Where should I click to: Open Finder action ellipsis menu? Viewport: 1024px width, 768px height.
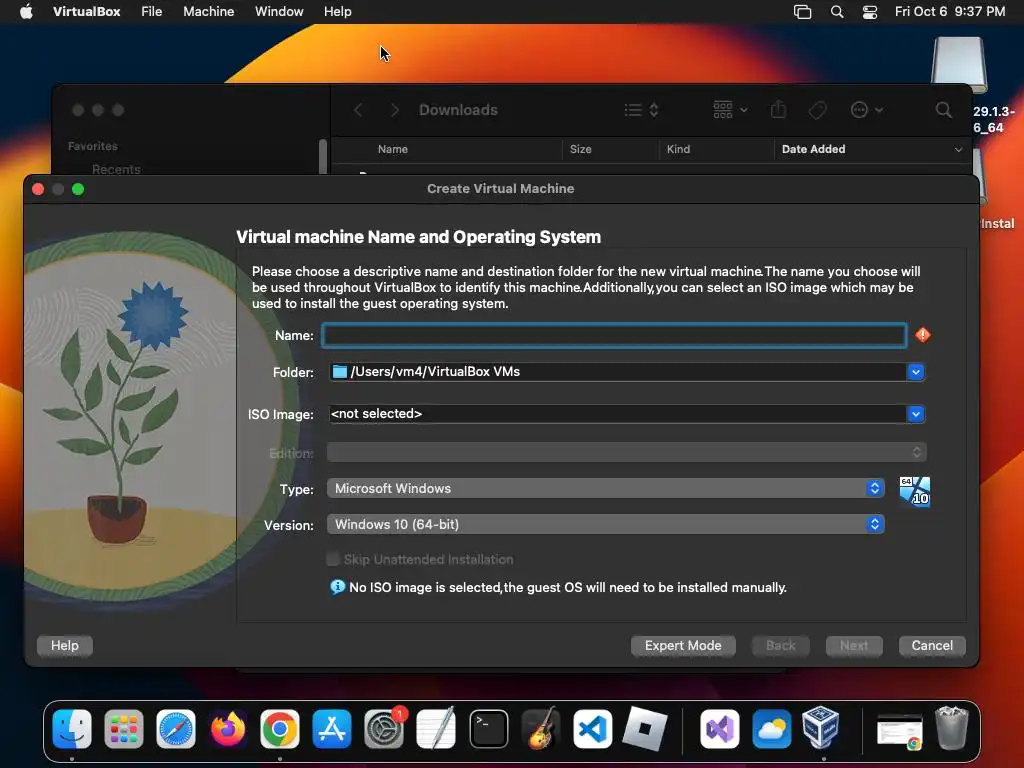[x=867, y=110]
